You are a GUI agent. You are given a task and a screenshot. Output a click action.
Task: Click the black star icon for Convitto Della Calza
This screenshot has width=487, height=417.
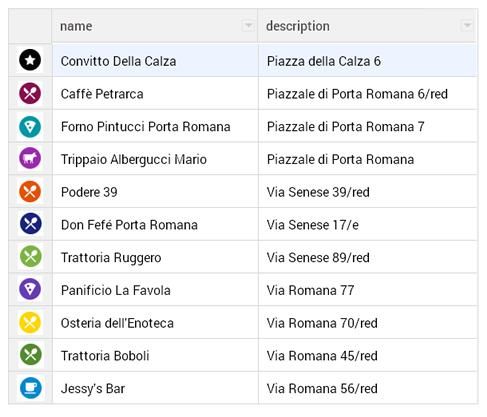[x=30, y=60]
